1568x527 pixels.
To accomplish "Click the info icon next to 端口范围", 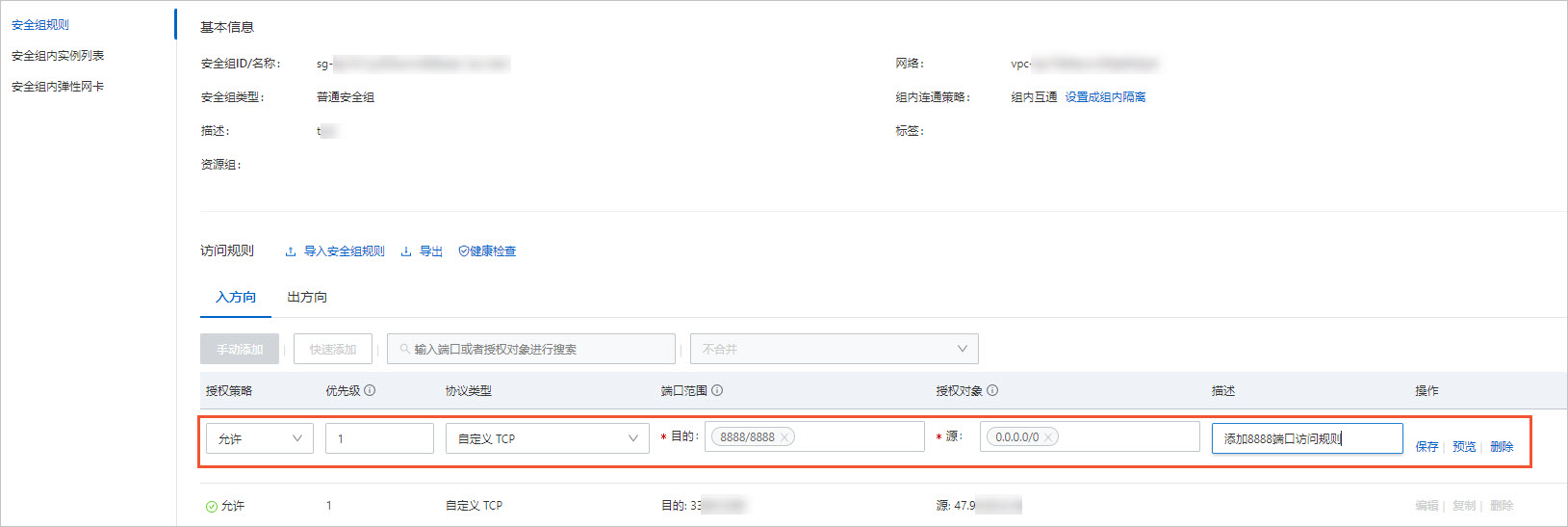I will [x=717, y=390].
